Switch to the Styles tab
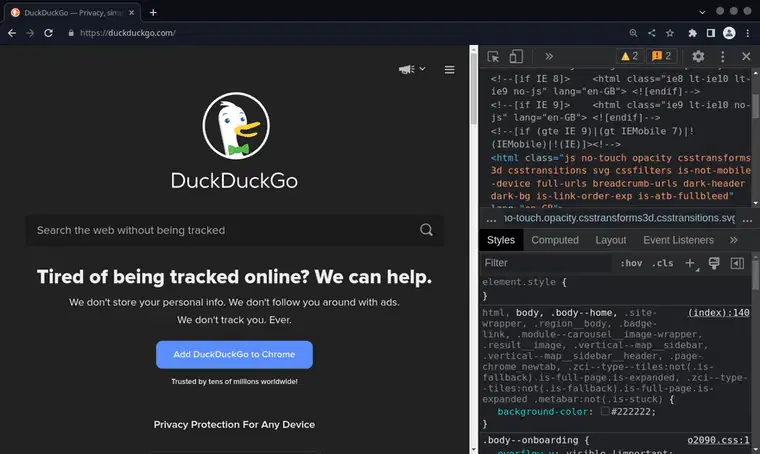The width and height of the screenshot is (760, 454). [501, 240]
